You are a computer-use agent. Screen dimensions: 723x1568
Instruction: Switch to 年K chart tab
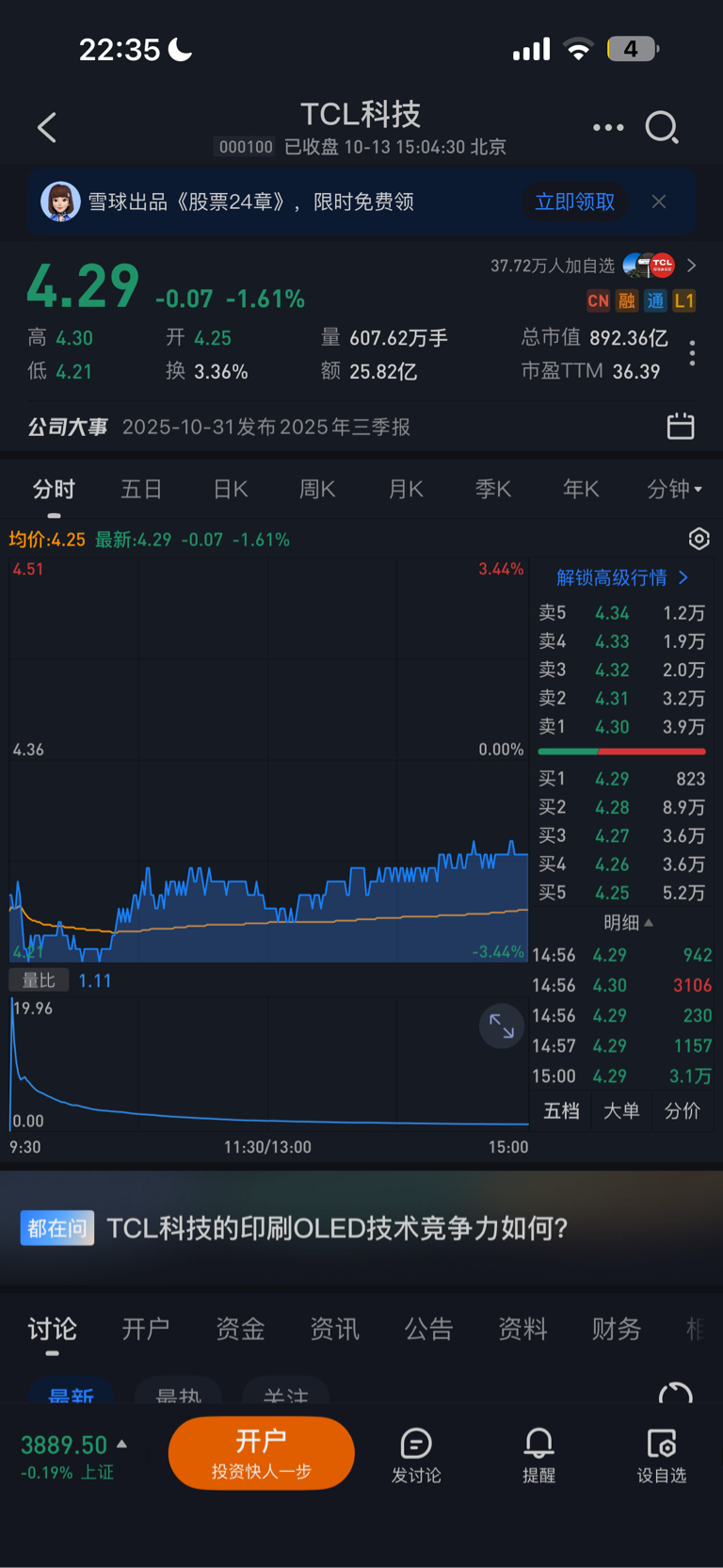pos(581,489)
